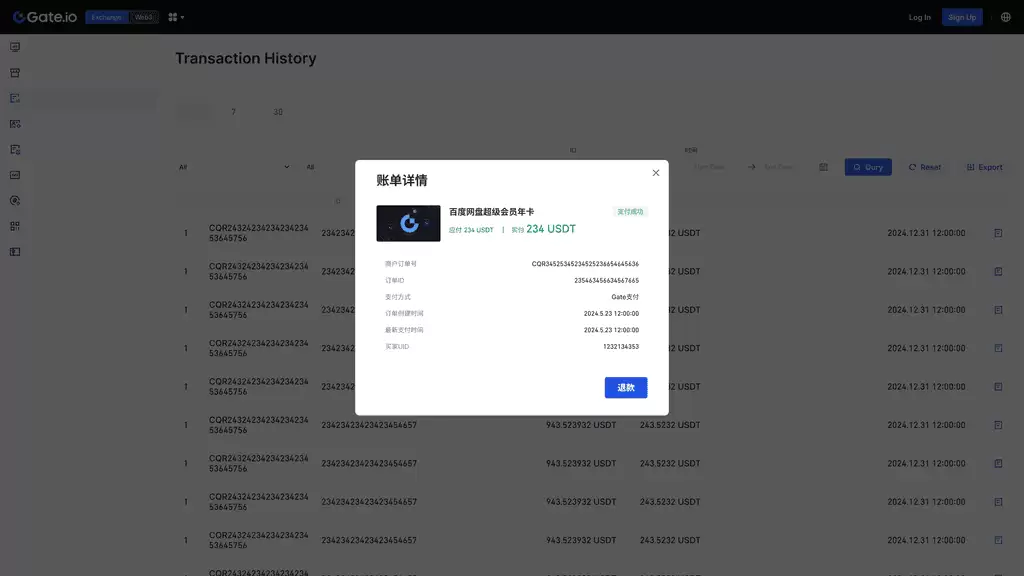This screenshot has height=576, width=1024.
Task: Select the 30 days range tab
Action: [278, 112]
